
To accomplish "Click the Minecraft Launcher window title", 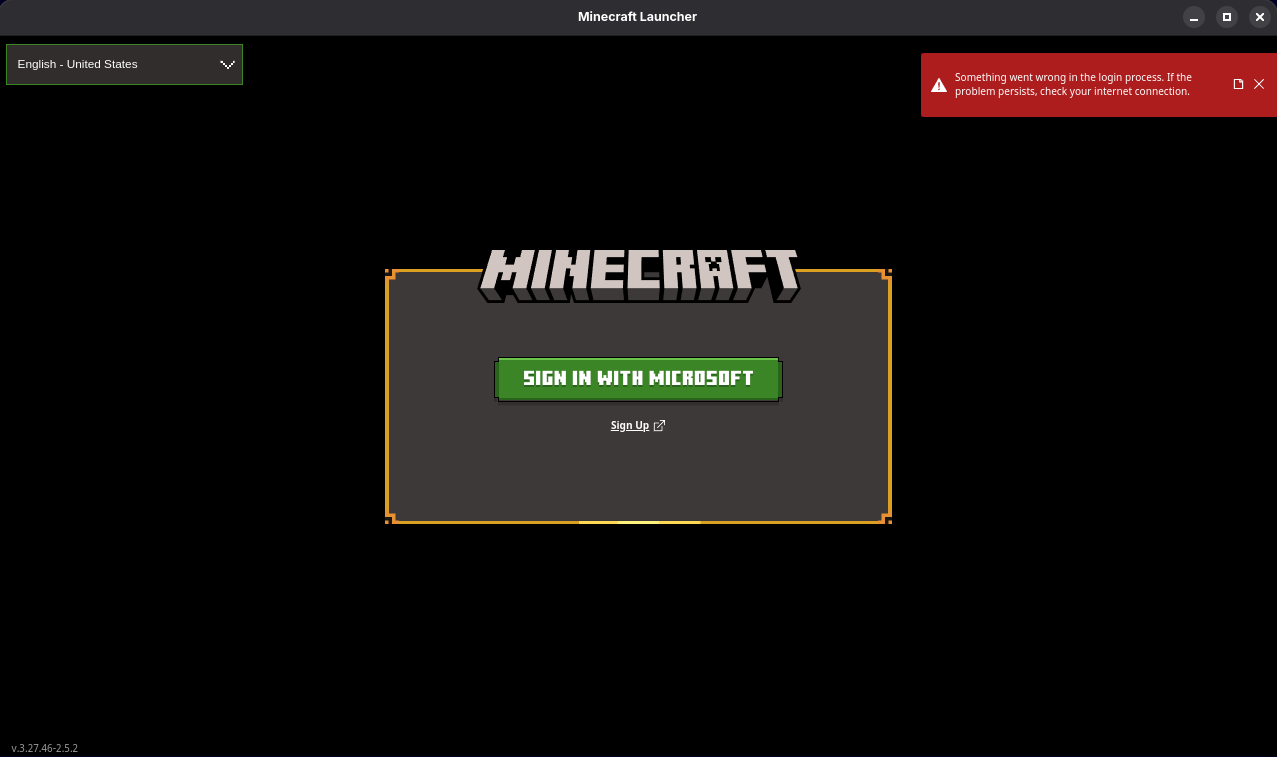I will [x=637, y=16].
